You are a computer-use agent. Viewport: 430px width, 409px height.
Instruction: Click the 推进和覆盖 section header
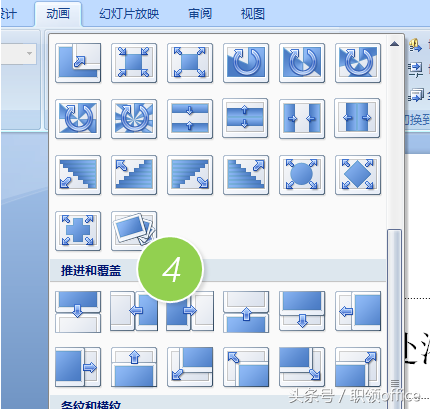91,270
